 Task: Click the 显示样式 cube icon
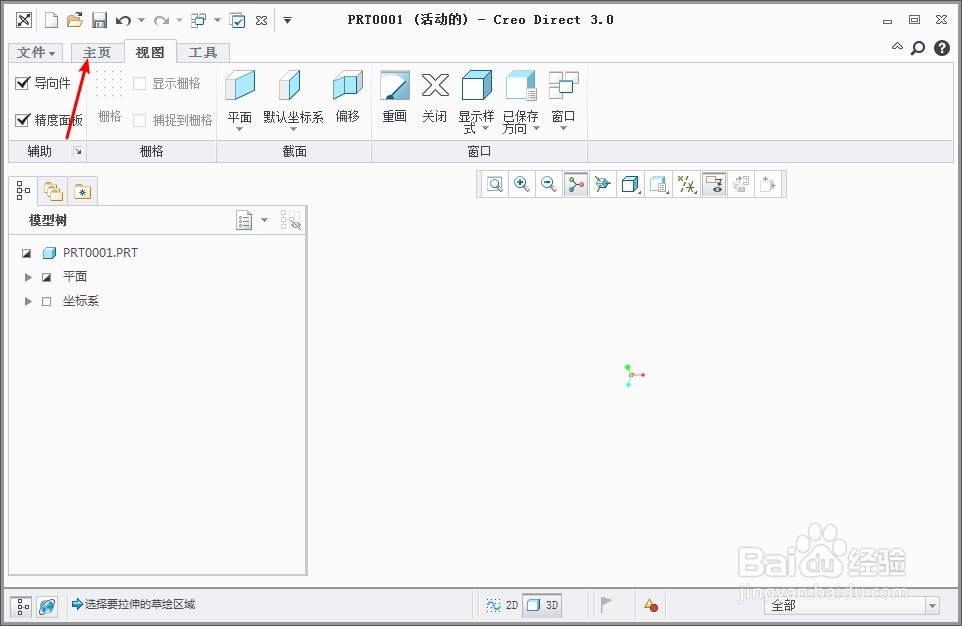(477, 85)
